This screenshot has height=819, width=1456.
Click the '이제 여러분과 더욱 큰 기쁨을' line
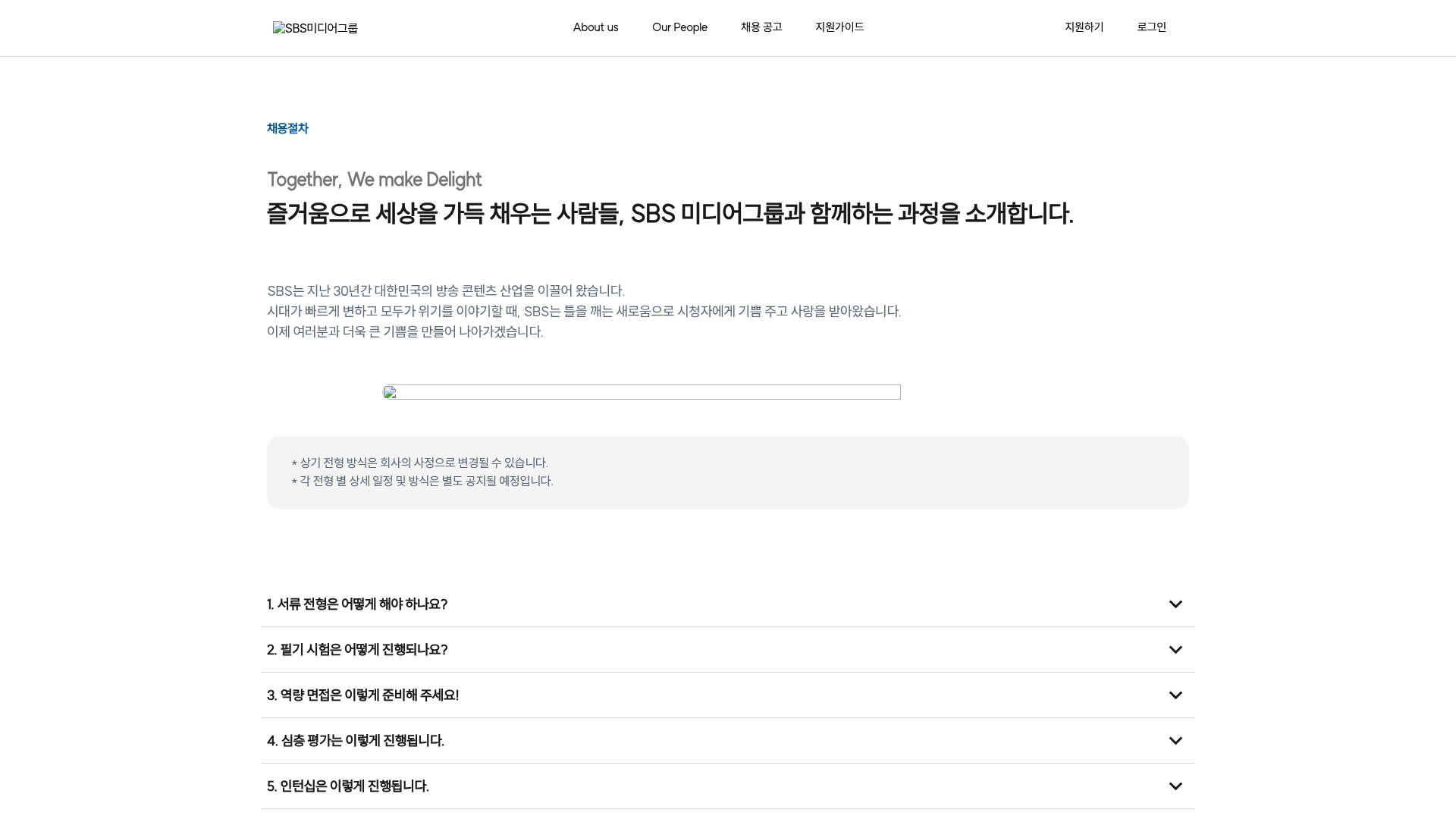click(405, 332)
